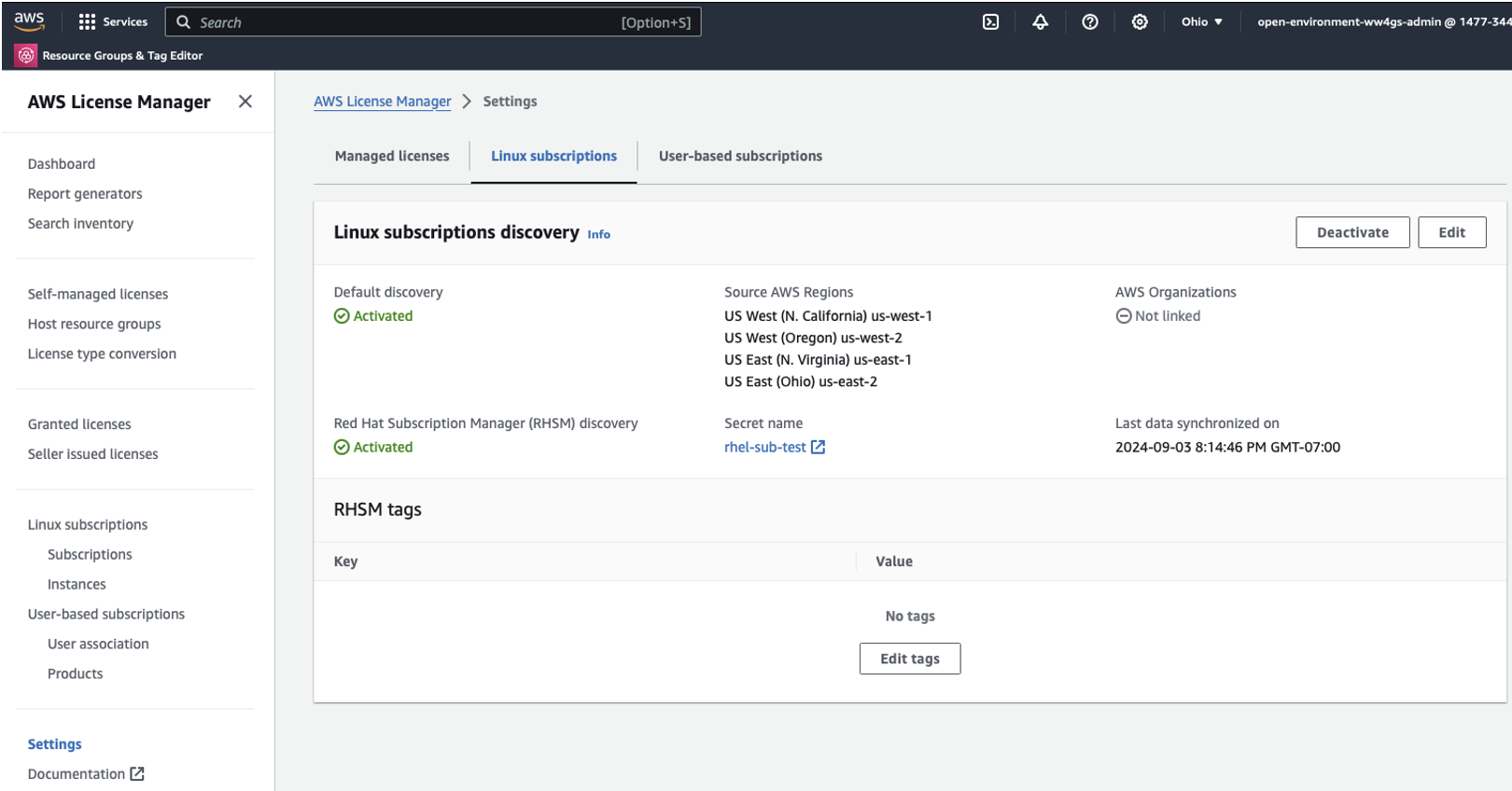Open the account menu open-environment-ww4gs-admin

[x=1383, y=21]
